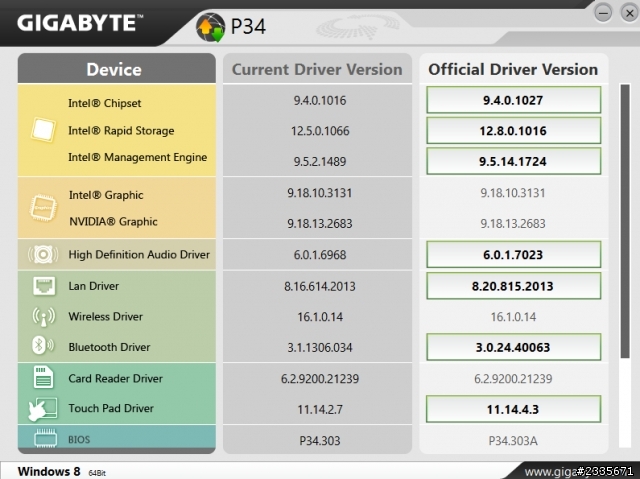Click the graphics chip icon
Image resolution: width=640 pixels, height=479 pixels.
click(43, 208)
